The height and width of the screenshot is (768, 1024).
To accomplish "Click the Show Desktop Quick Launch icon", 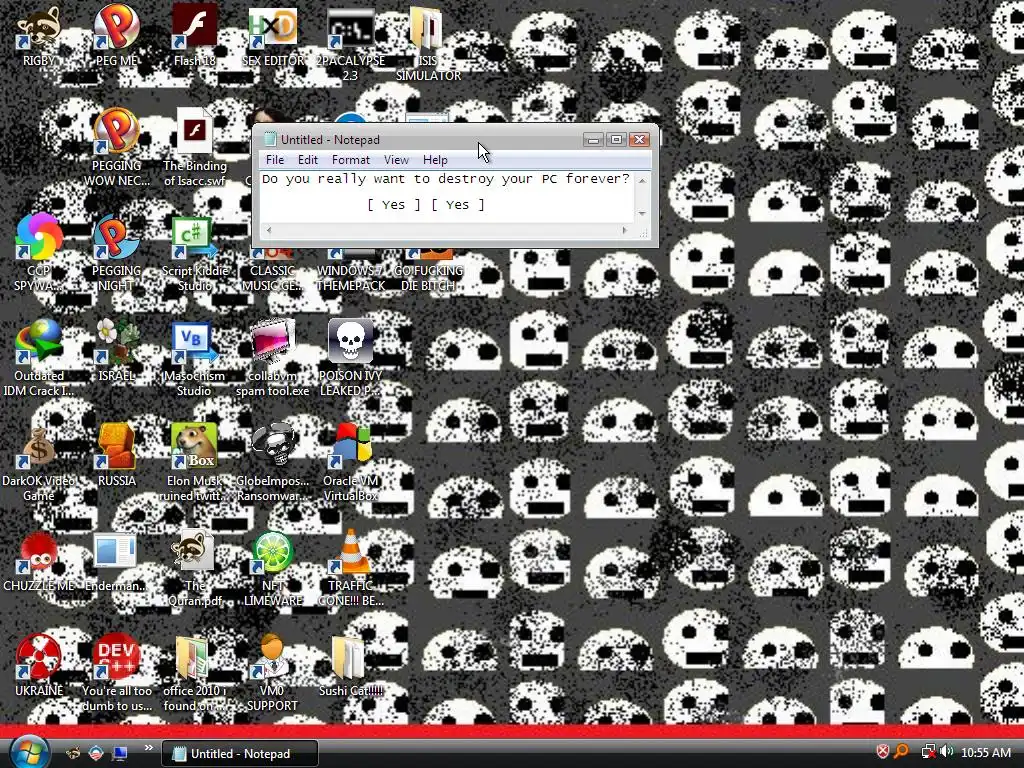I will pos(120,754).
